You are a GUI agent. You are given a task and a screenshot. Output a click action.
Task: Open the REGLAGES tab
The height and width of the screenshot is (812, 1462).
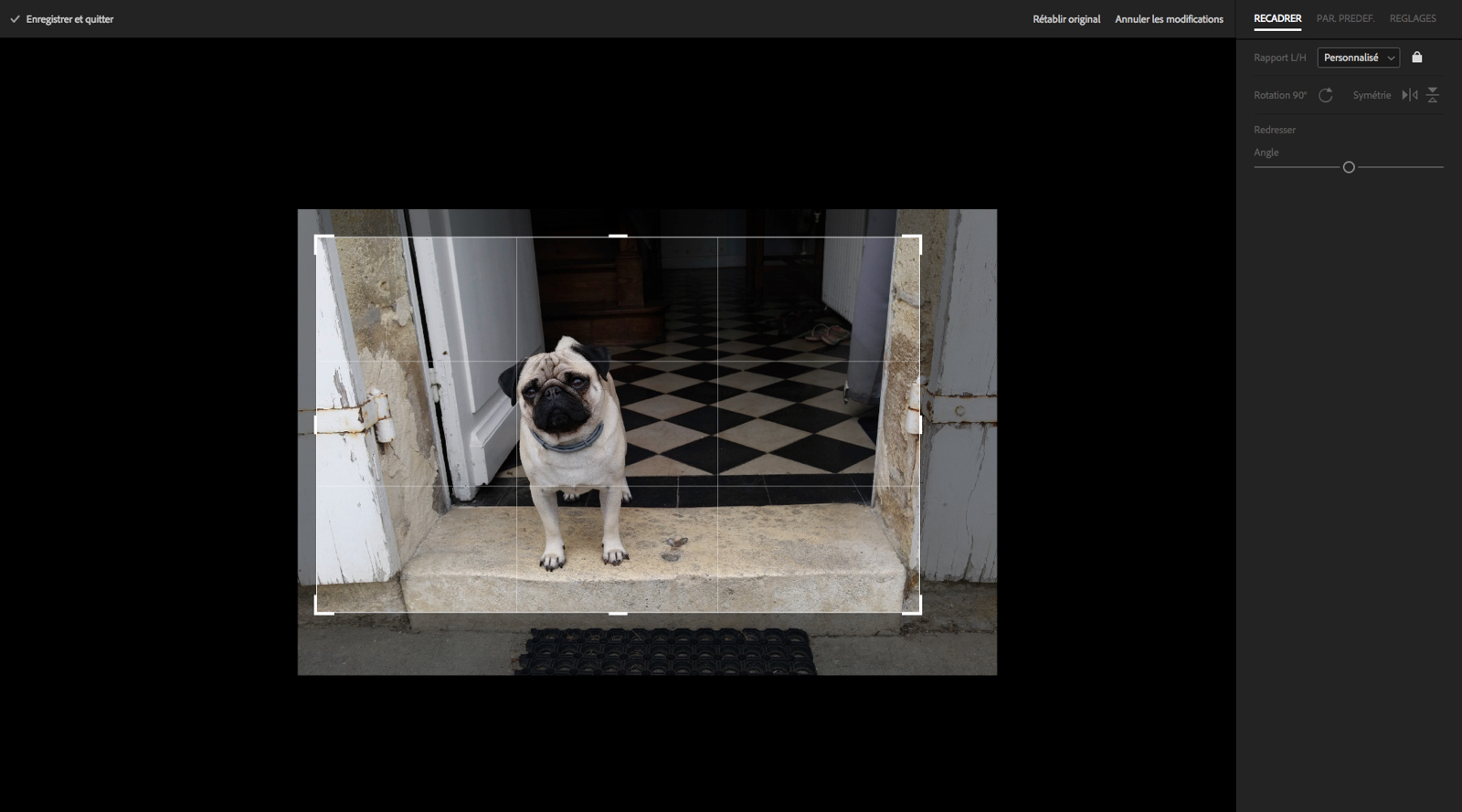[1413, 18]
